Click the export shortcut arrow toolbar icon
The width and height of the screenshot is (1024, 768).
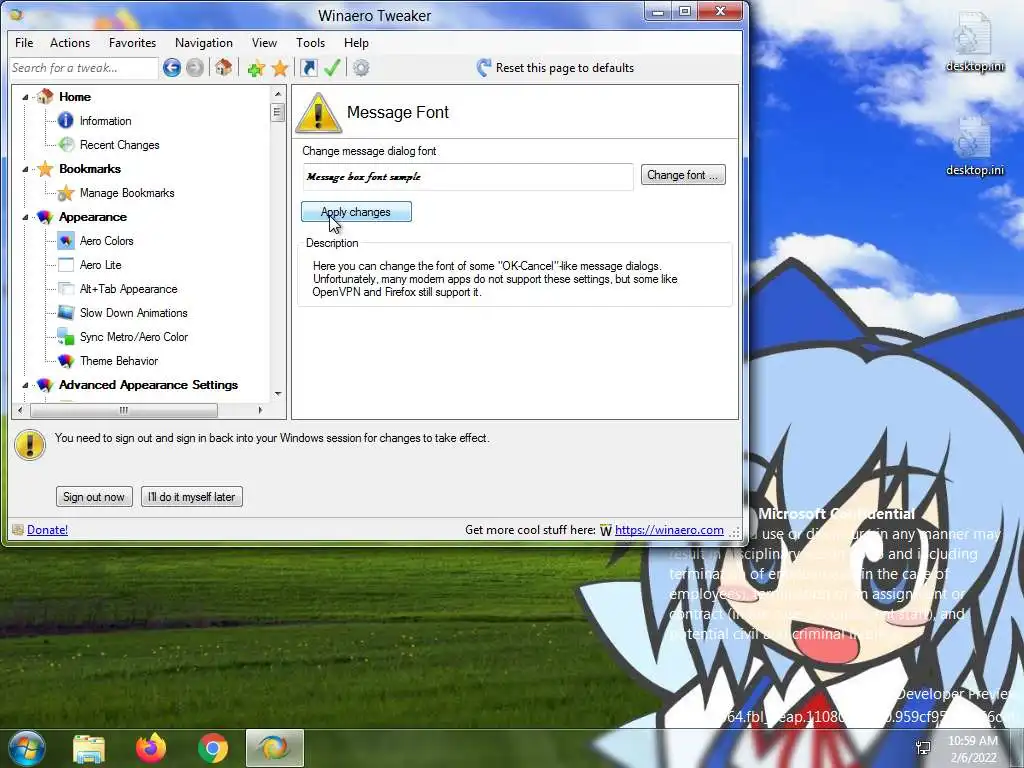click(x=309, y=67)
